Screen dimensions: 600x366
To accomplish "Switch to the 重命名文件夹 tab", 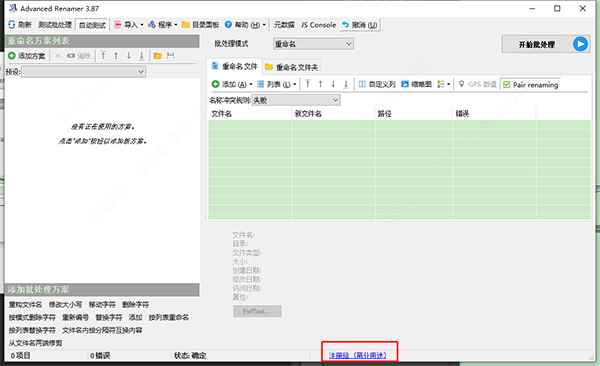I will [x=292, y=67].
